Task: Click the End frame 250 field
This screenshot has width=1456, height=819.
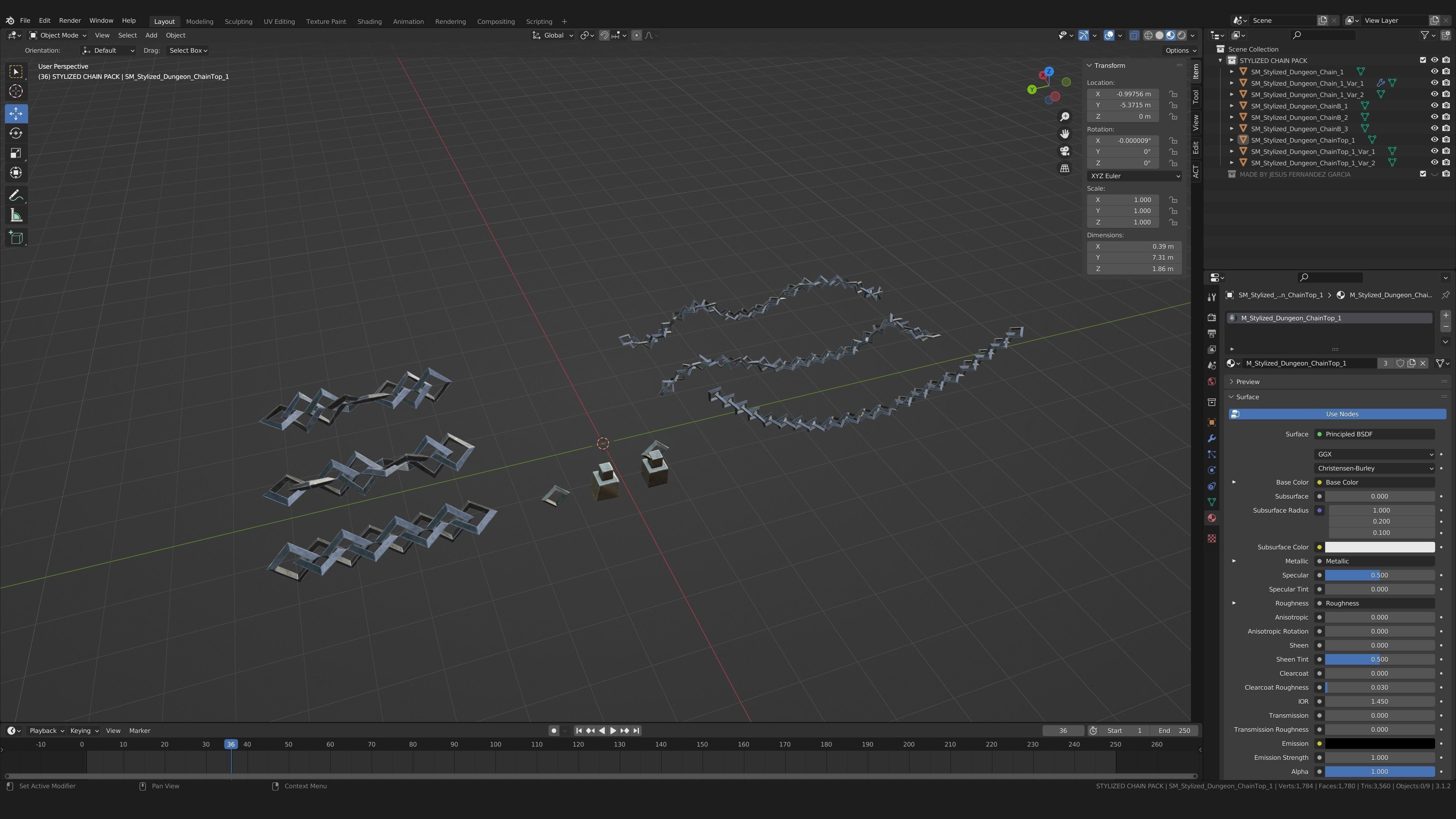Action: click(1175, 731)
